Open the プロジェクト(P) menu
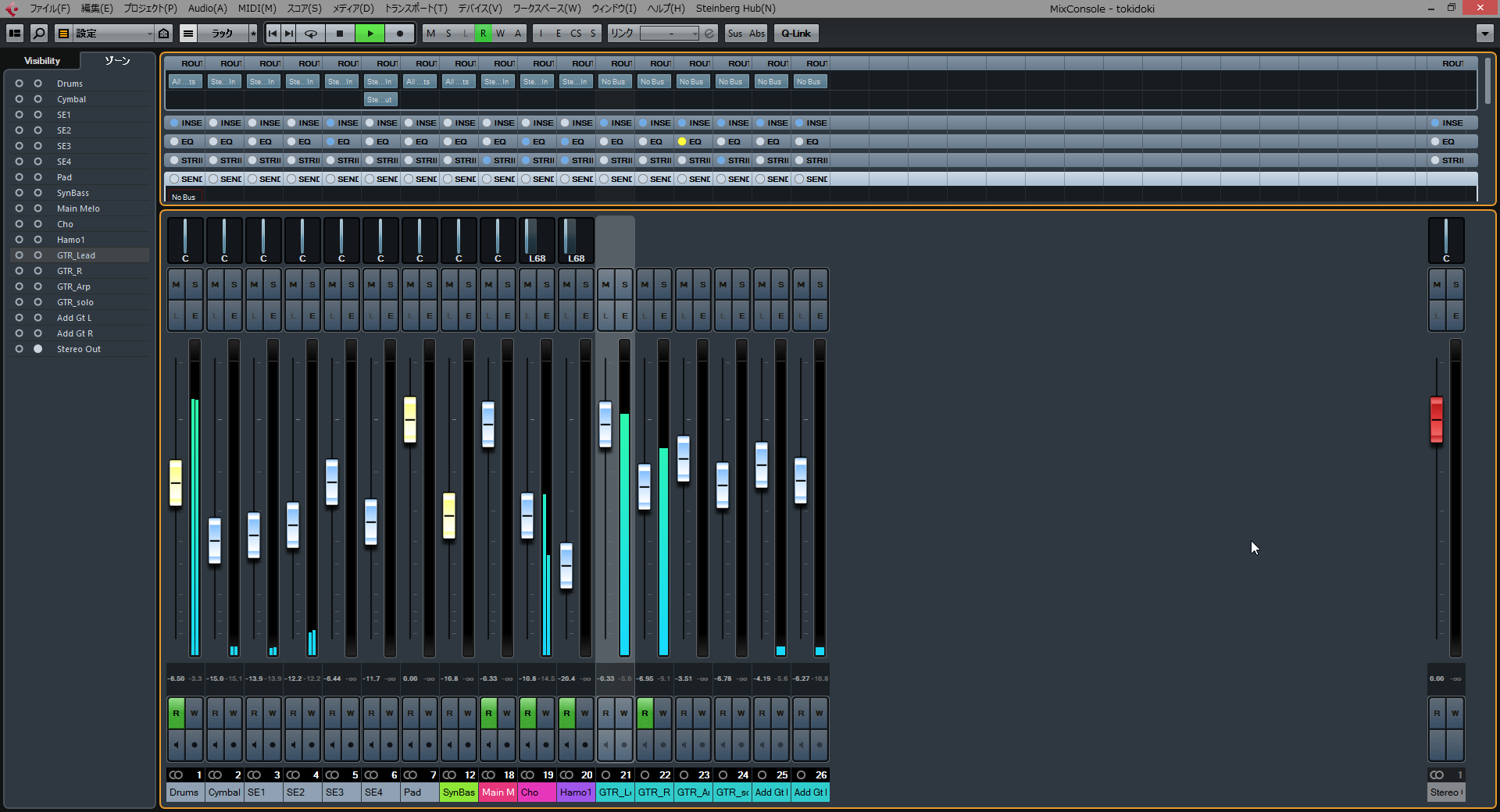The height and width of the screenshot is (812, 1500). coord(150,9)
